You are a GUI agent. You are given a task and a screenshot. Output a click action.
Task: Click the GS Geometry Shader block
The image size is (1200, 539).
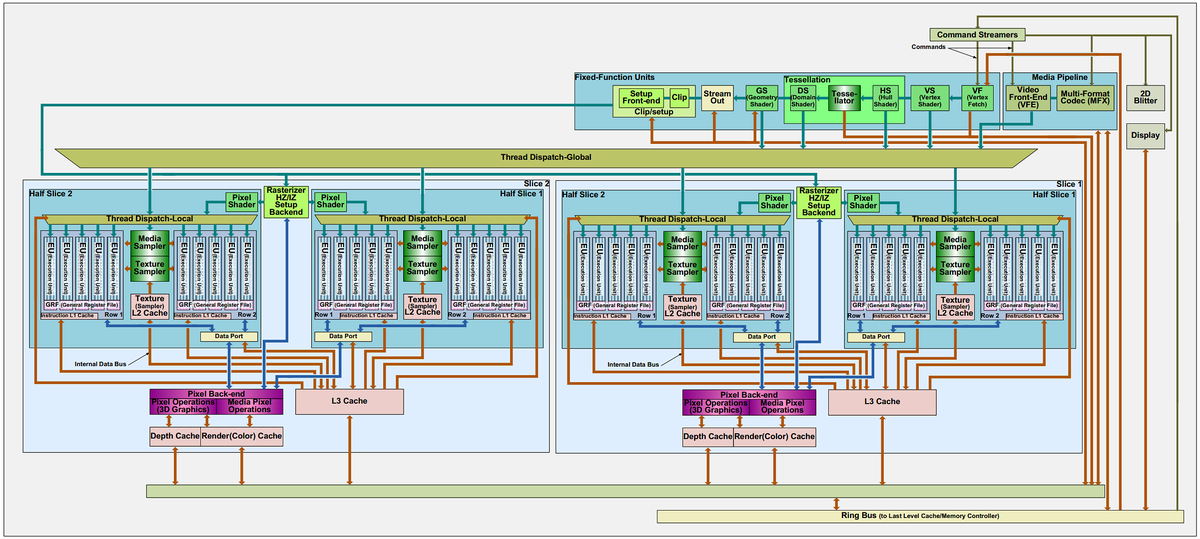(762, 97)
